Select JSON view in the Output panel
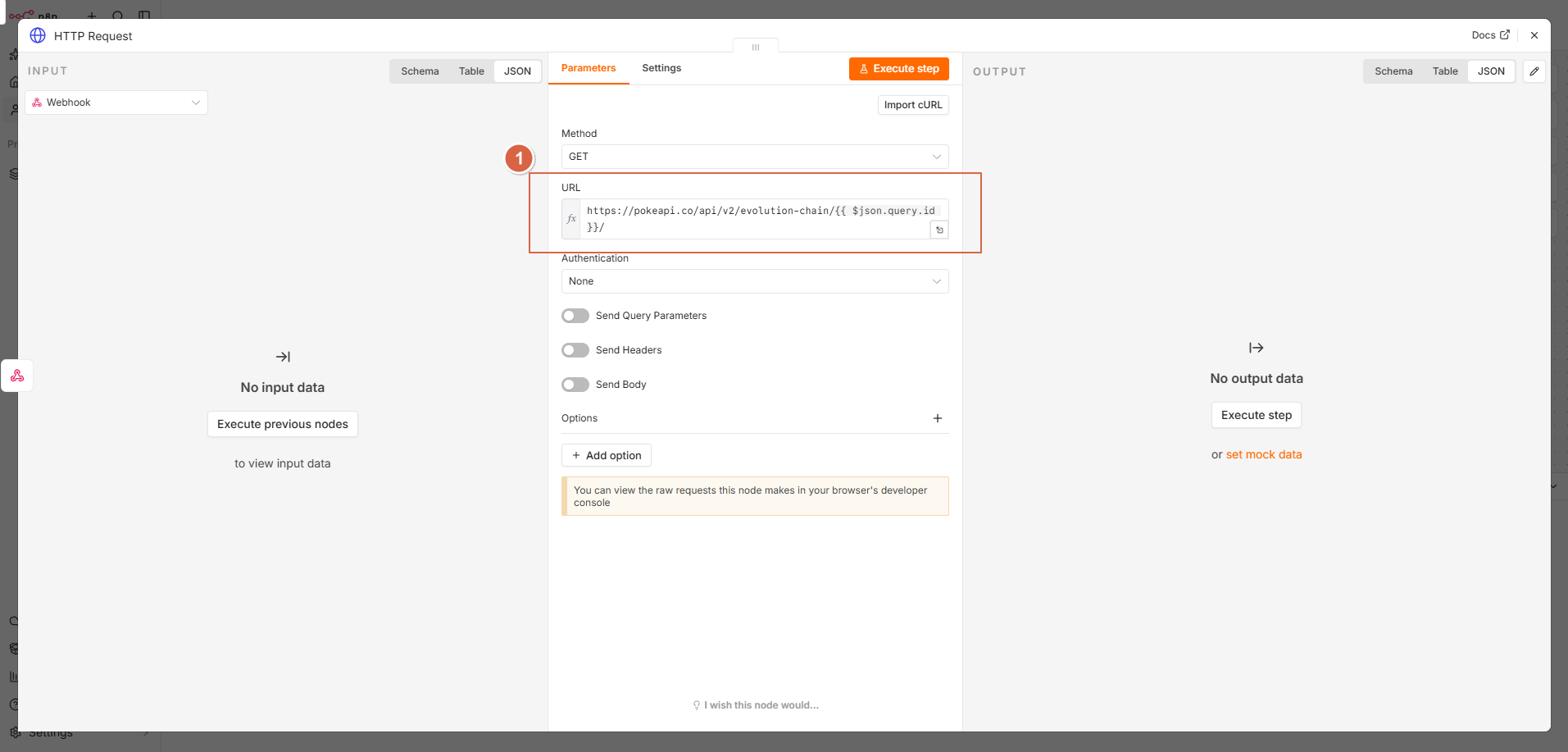Screen dimensions: 1568x752 [1491, 71]
